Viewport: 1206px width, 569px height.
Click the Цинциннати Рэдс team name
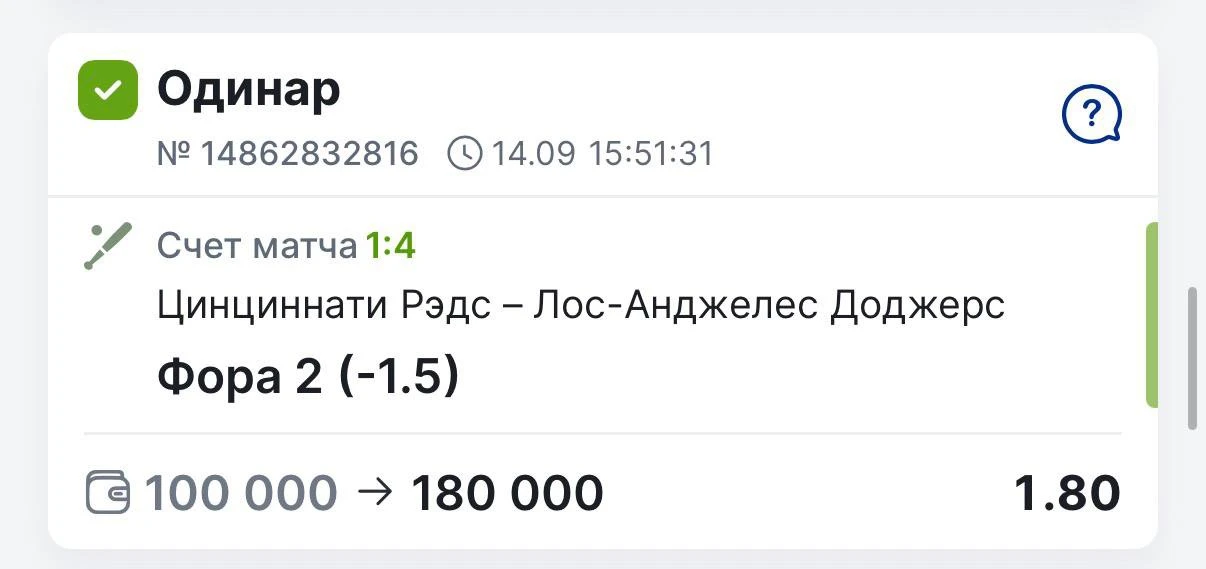click(x=324, y=306)
